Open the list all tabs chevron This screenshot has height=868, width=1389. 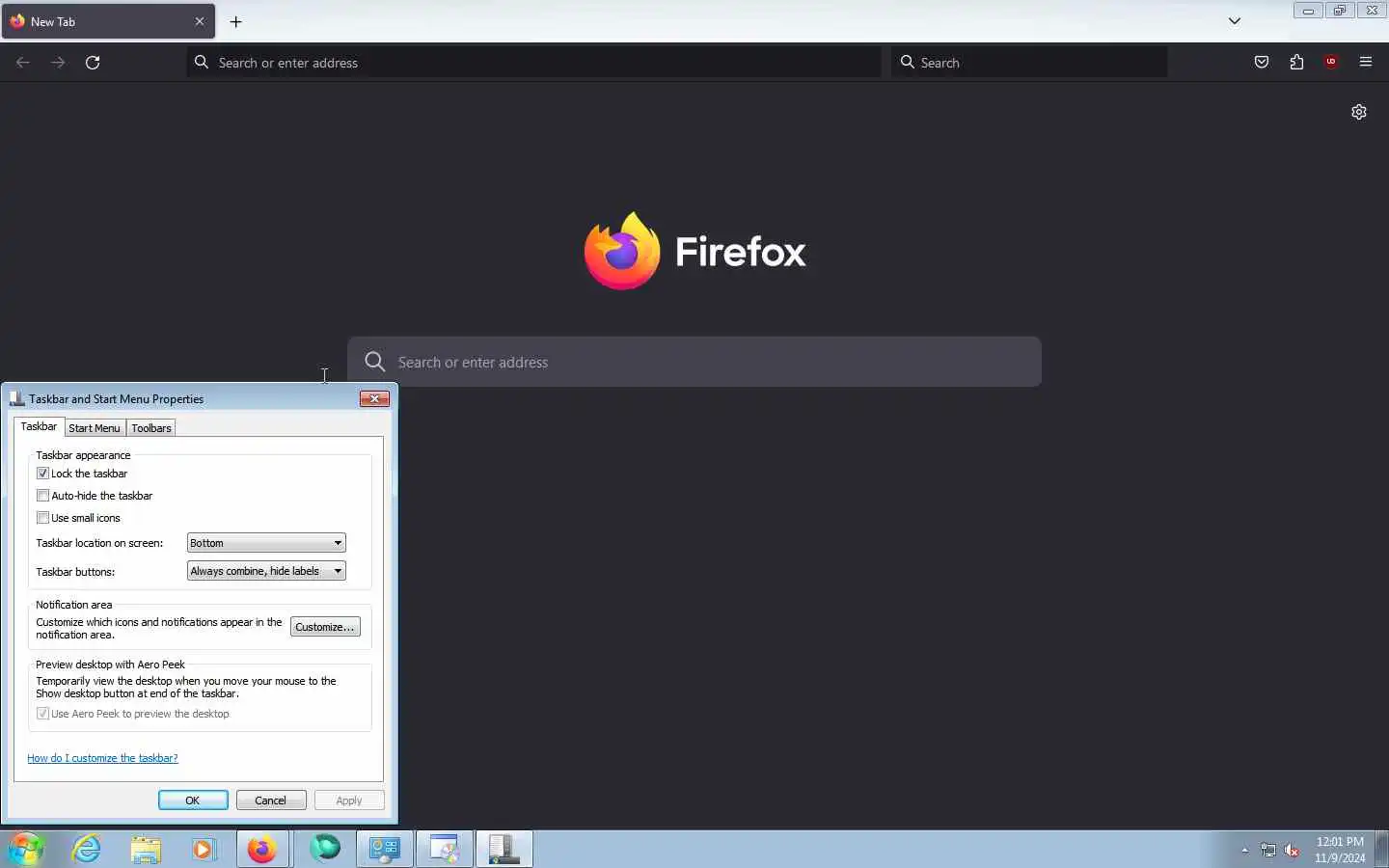pyautogui.click(x=1235, y=21)
